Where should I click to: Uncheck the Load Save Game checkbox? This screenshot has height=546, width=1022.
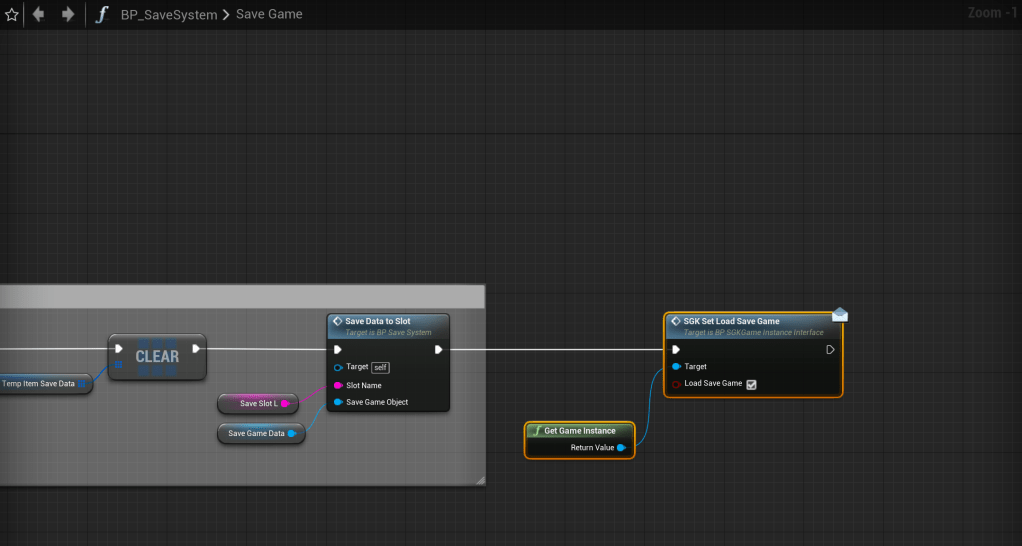click(x=752, y=384)
